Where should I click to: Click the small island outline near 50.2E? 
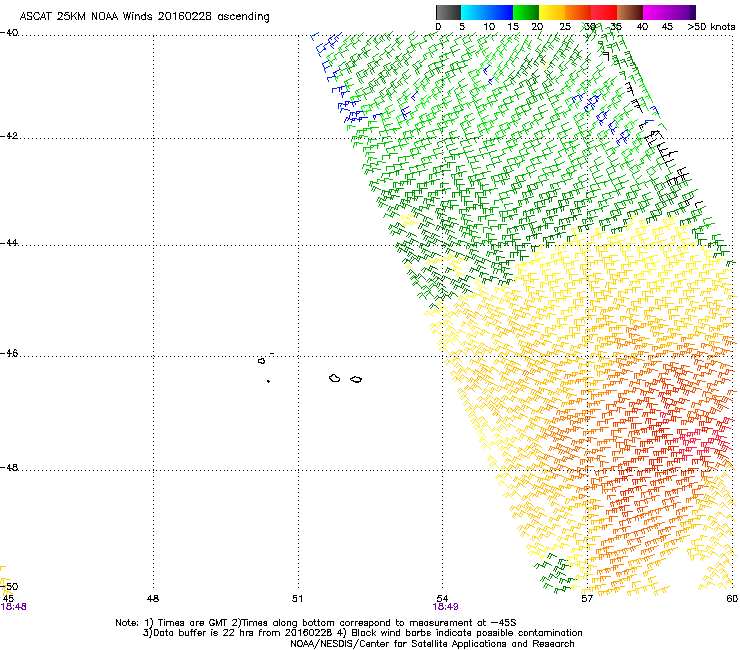261,361
